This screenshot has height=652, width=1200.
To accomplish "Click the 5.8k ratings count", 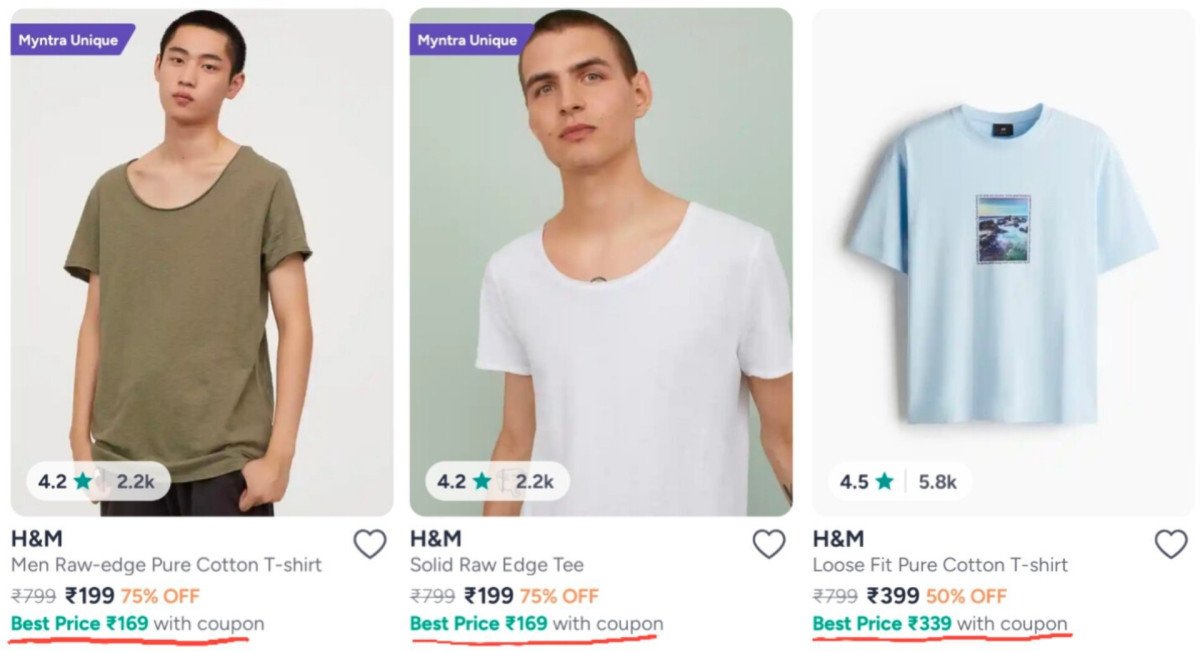I will 938,481.
